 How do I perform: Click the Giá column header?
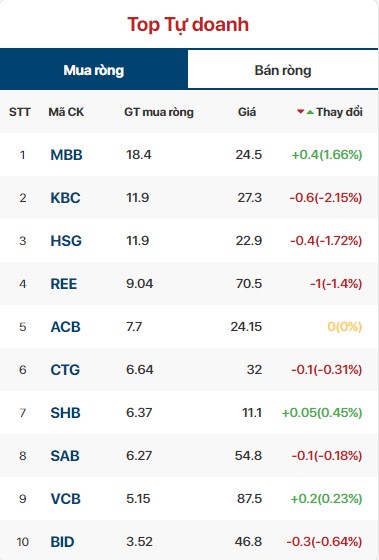pyautogui.click(x=247, y=112)
